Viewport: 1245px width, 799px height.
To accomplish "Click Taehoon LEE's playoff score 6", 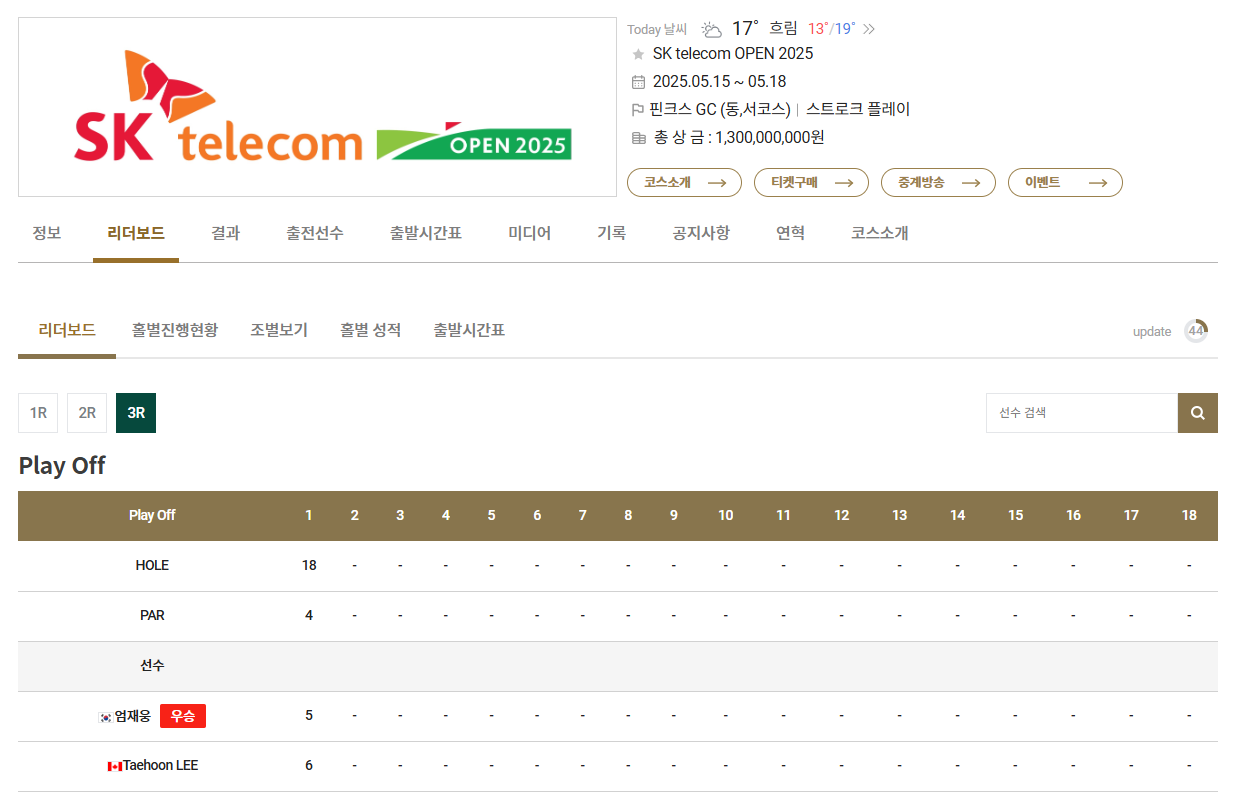I will pos(309,766).
